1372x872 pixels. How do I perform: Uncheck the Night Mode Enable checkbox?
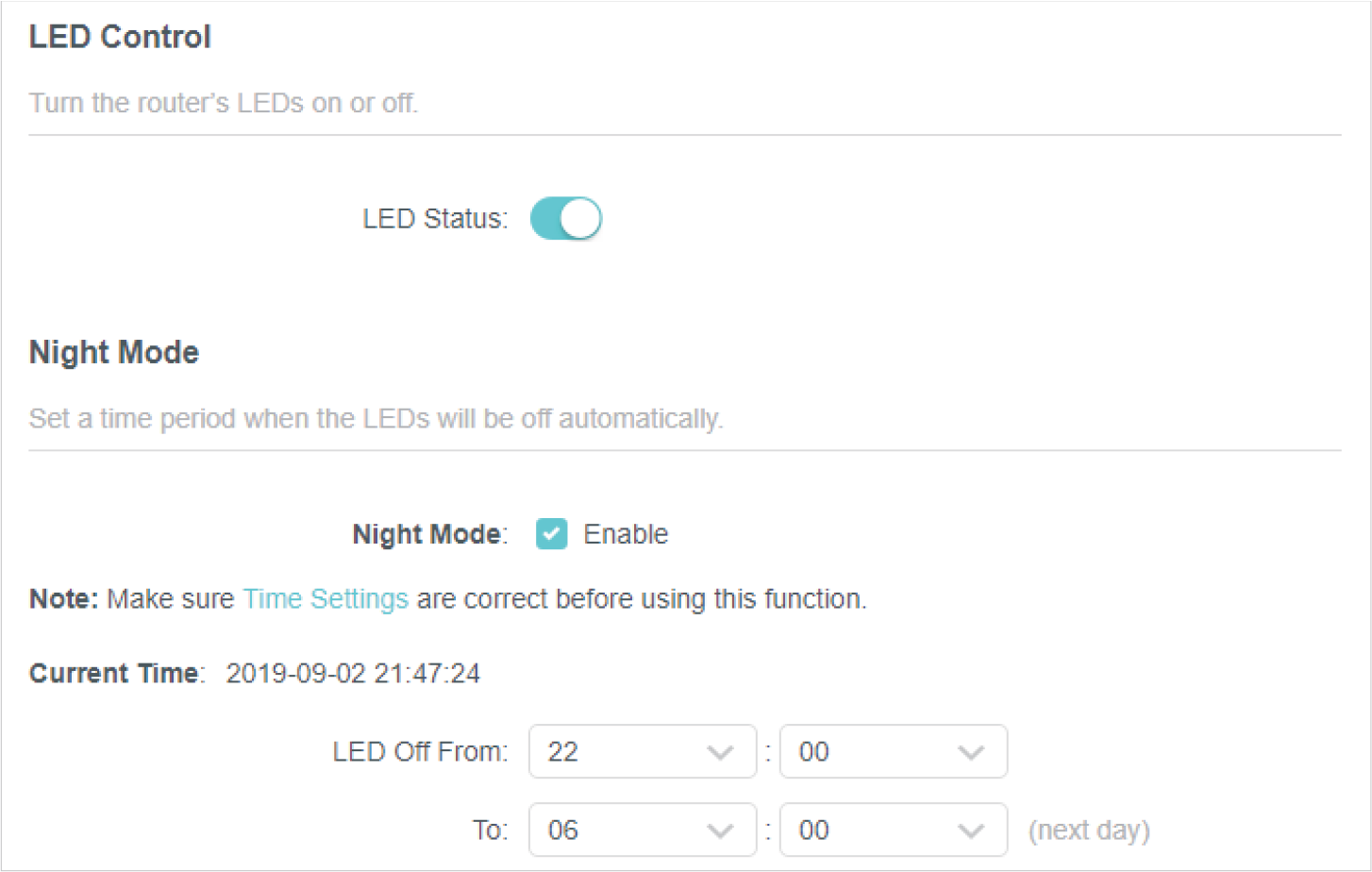click(551, 534)
